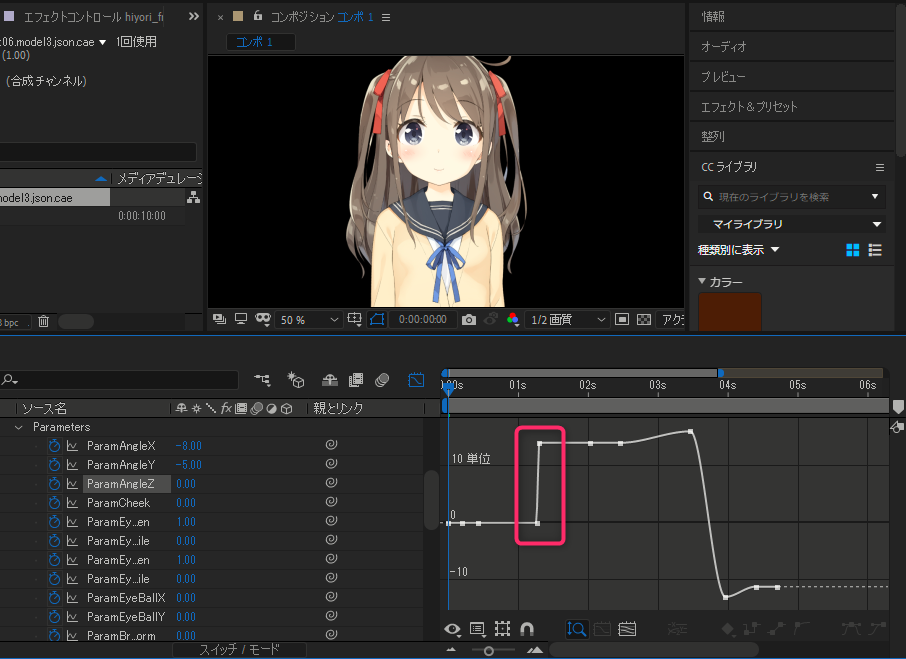Open the composition mini-flowchart
The image size is (906, 659).
[262, 379]
